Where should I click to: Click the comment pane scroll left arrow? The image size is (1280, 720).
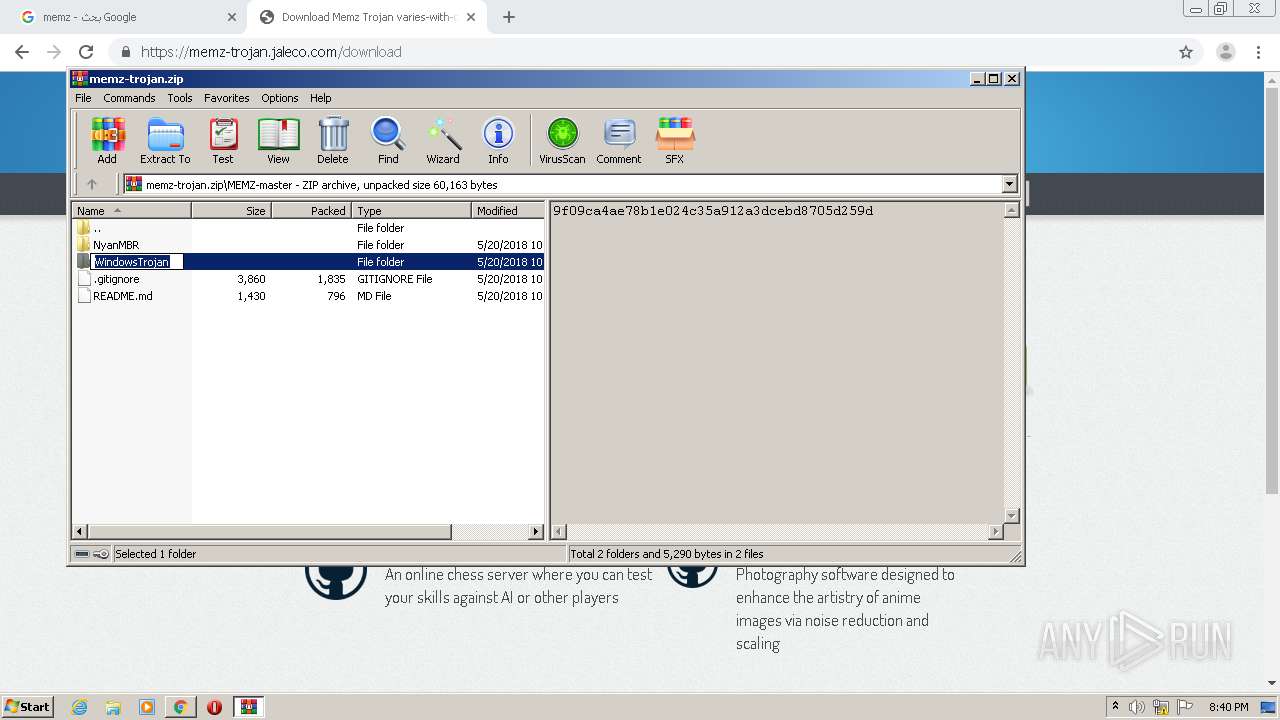559,532
